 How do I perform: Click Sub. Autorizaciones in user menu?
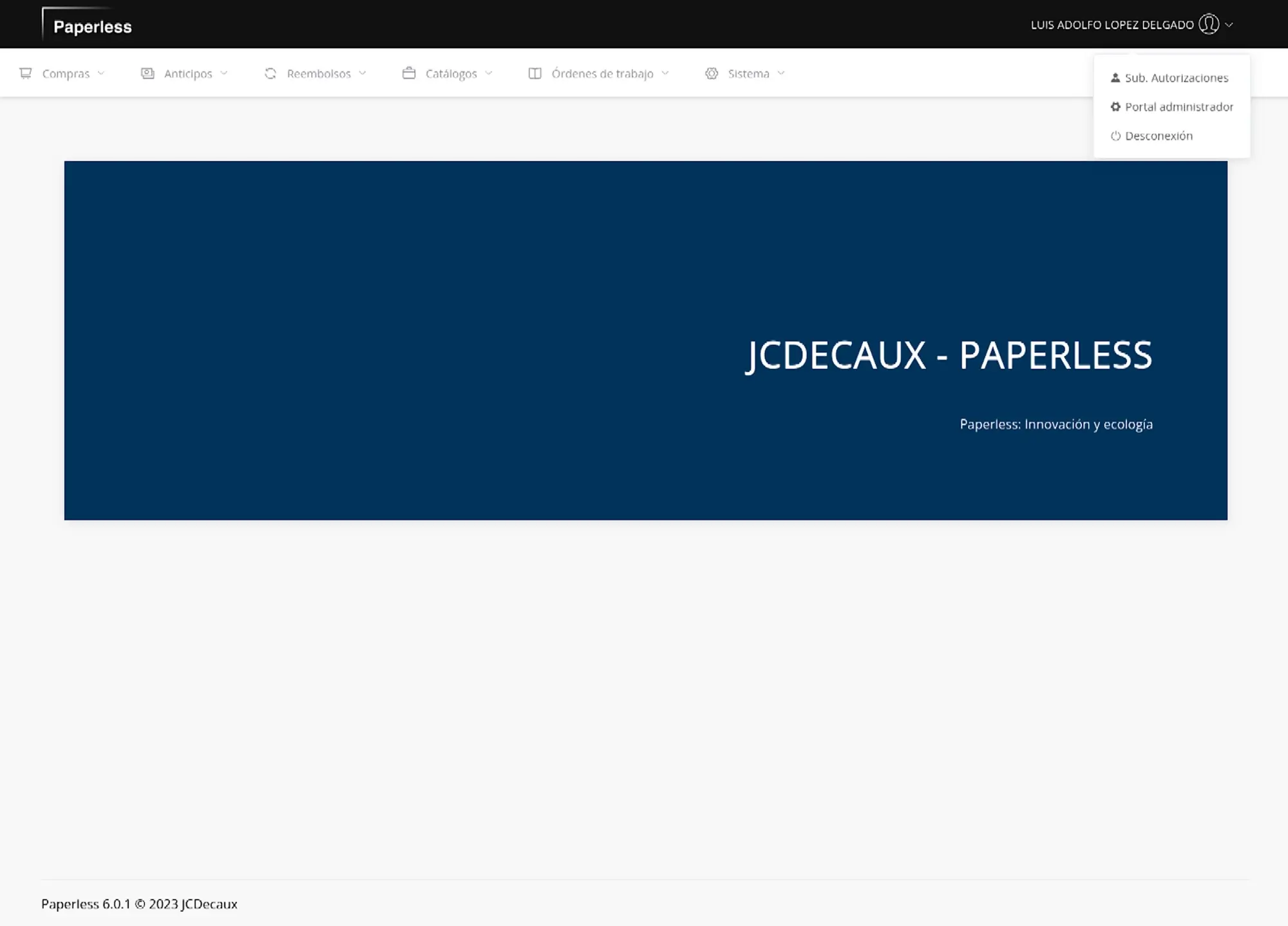1177,77
